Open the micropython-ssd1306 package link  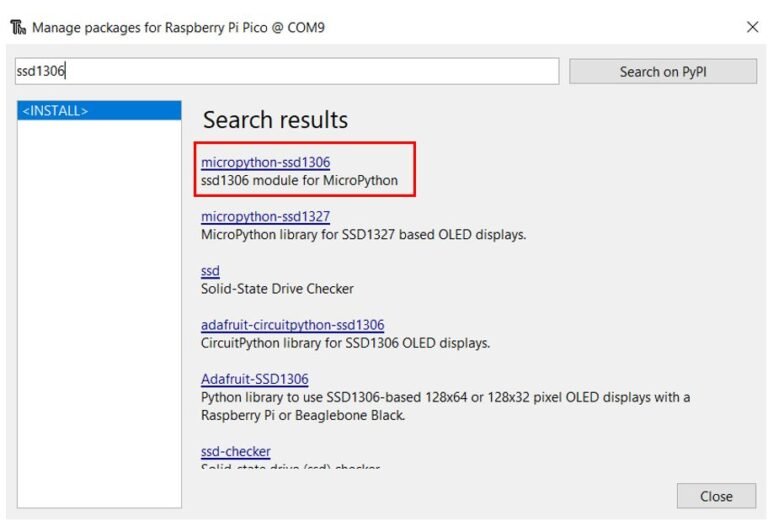pyautogui.click(x=265, y=162)
